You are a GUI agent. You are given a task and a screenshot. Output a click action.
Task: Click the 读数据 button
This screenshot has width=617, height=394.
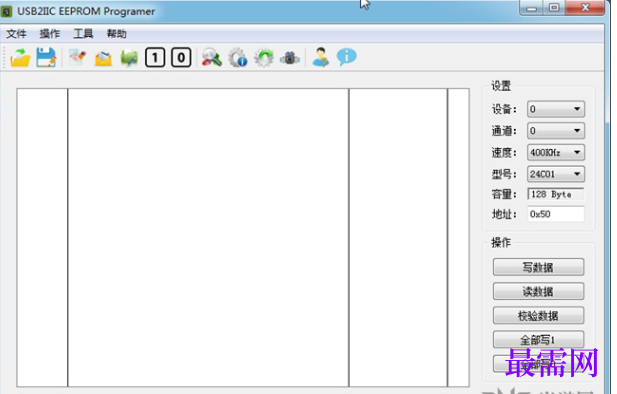538,291
